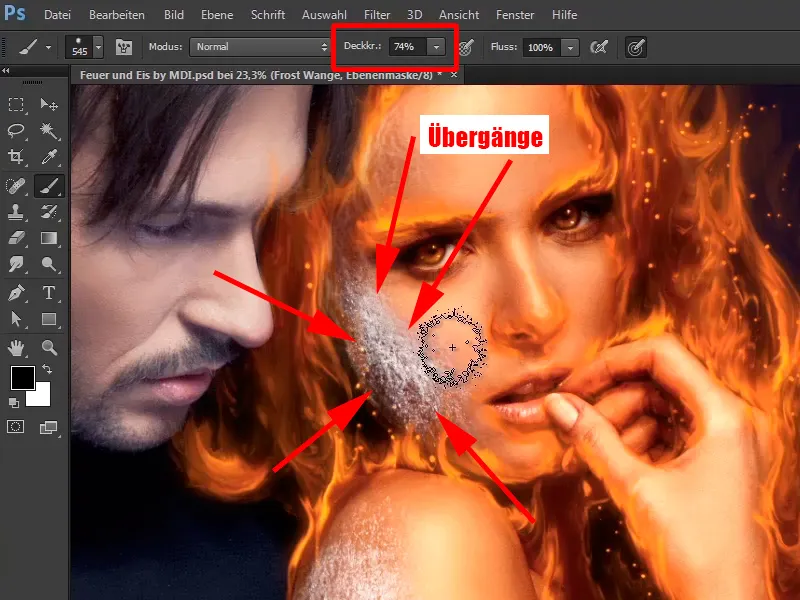The height and width of the screenshot is (600, 800).
Task: Select the Eyedropper tool
Action: coord(48,157)
